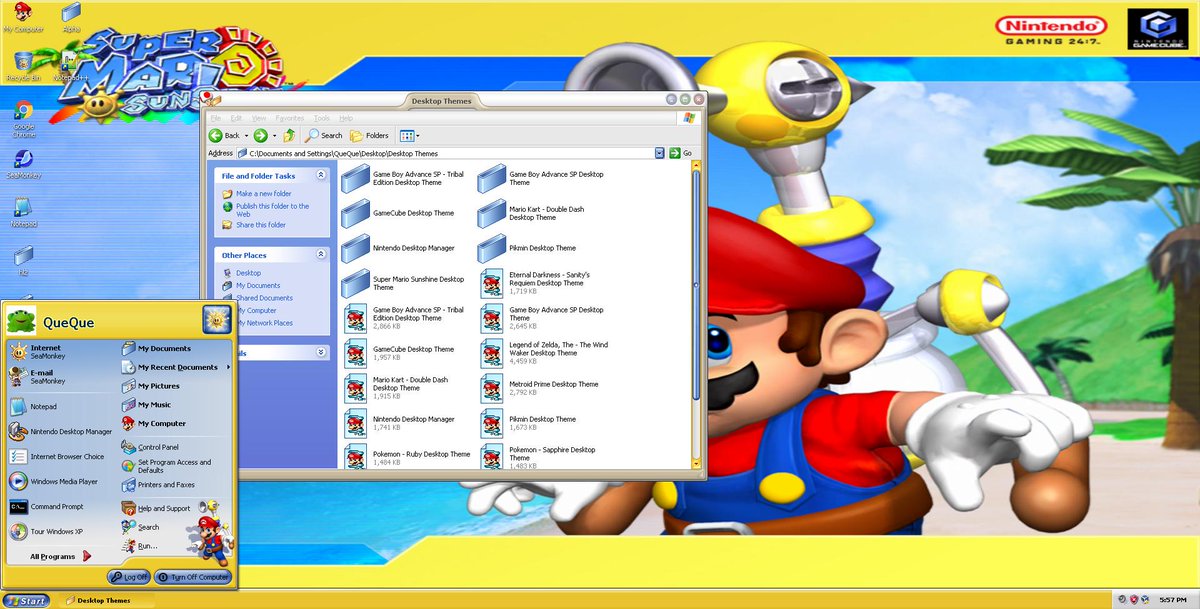Toggle the Folders pane button
The width and height of the screenshot is (1200, 609).
pos(370,135)
